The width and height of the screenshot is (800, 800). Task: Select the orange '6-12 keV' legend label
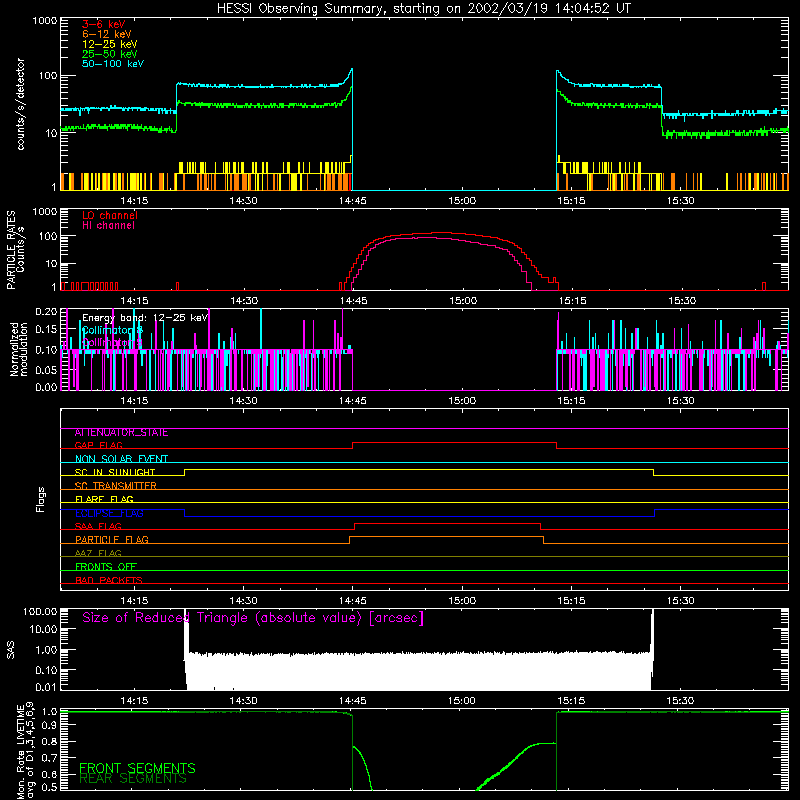pyautogui.click(x=107, y=34)
